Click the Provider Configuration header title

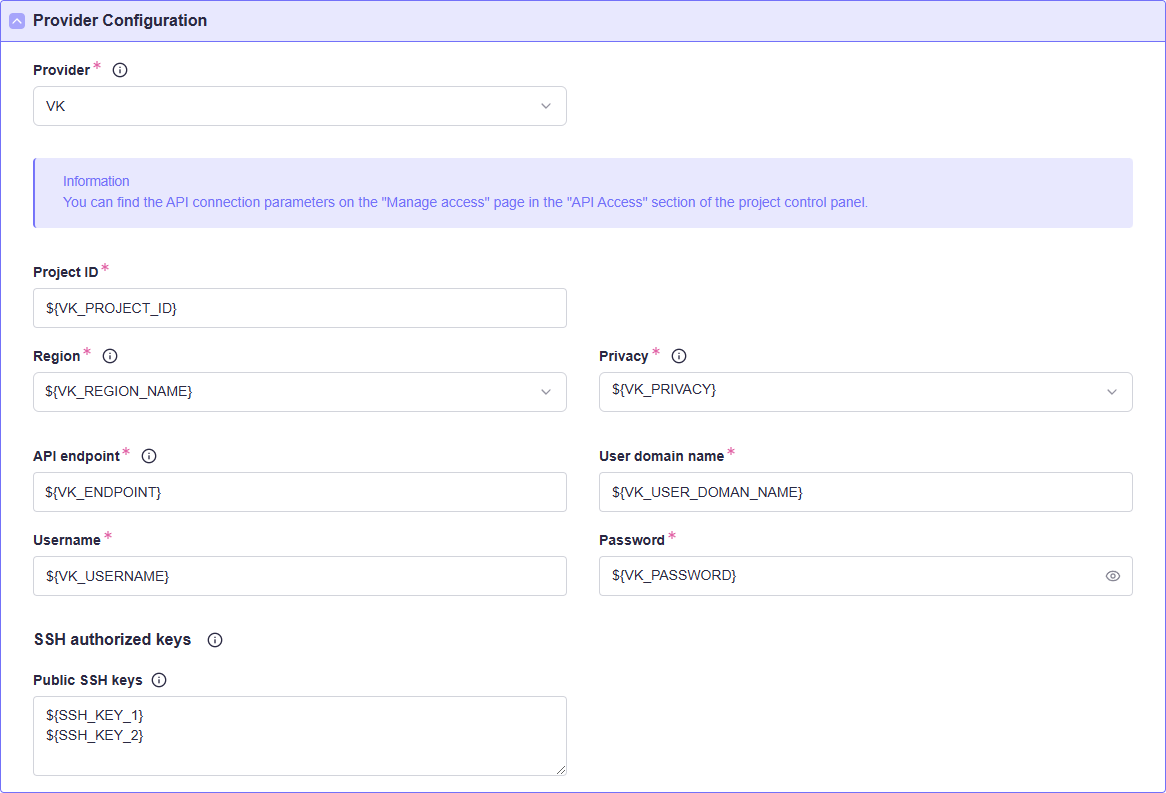pos(120,21)
